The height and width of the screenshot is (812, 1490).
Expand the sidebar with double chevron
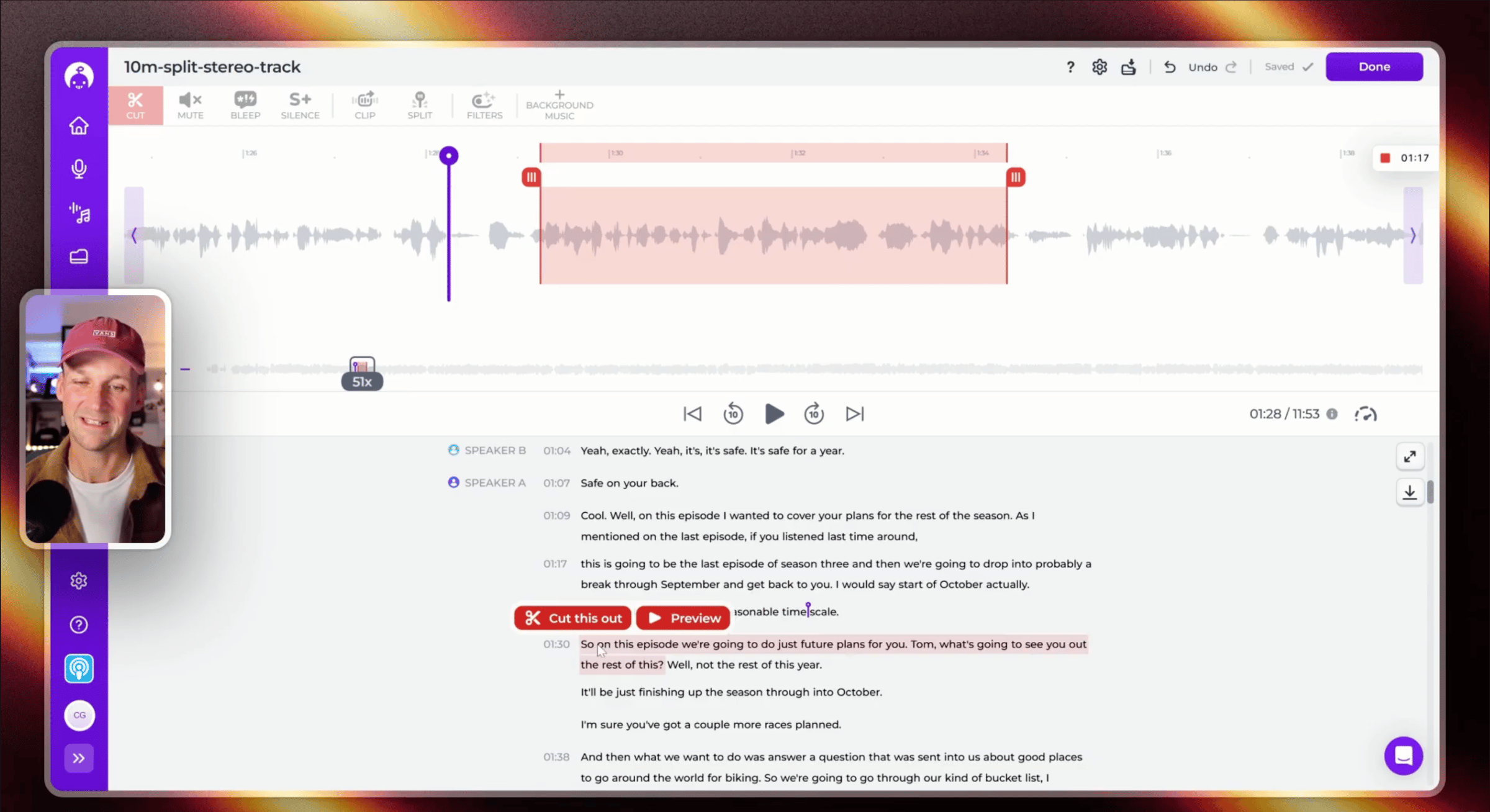(79, 758)
